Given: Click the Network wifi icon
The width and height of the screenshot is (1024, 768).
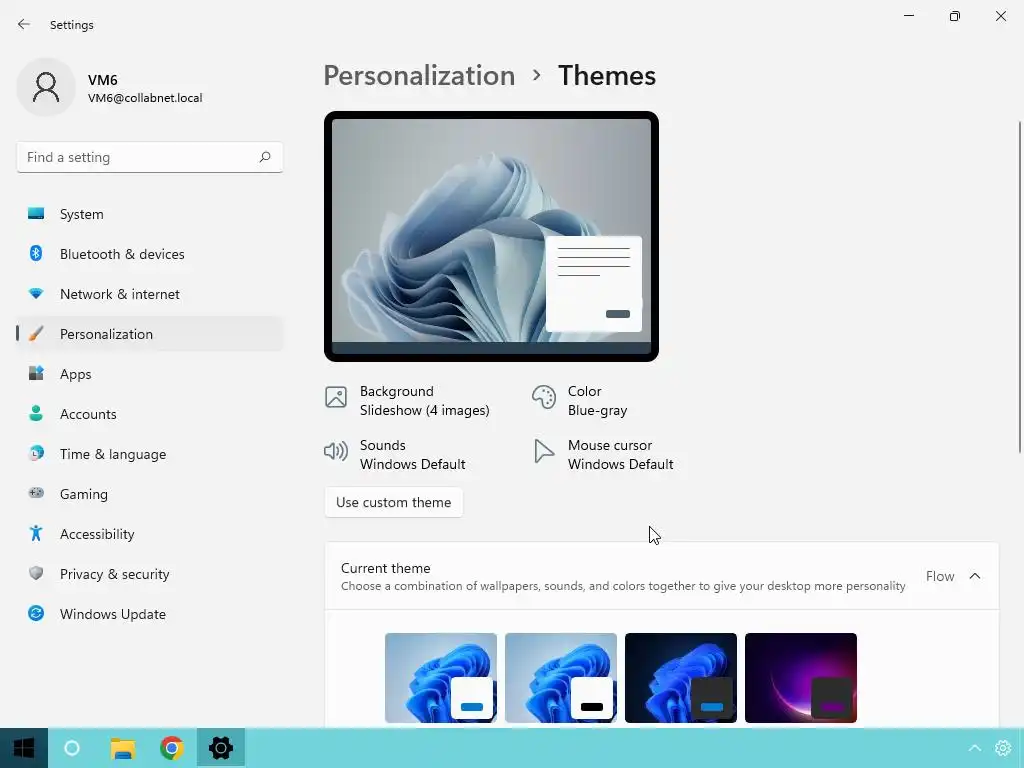Looking at the screenshot, I should pyautogui.click(x=36, y=294).
